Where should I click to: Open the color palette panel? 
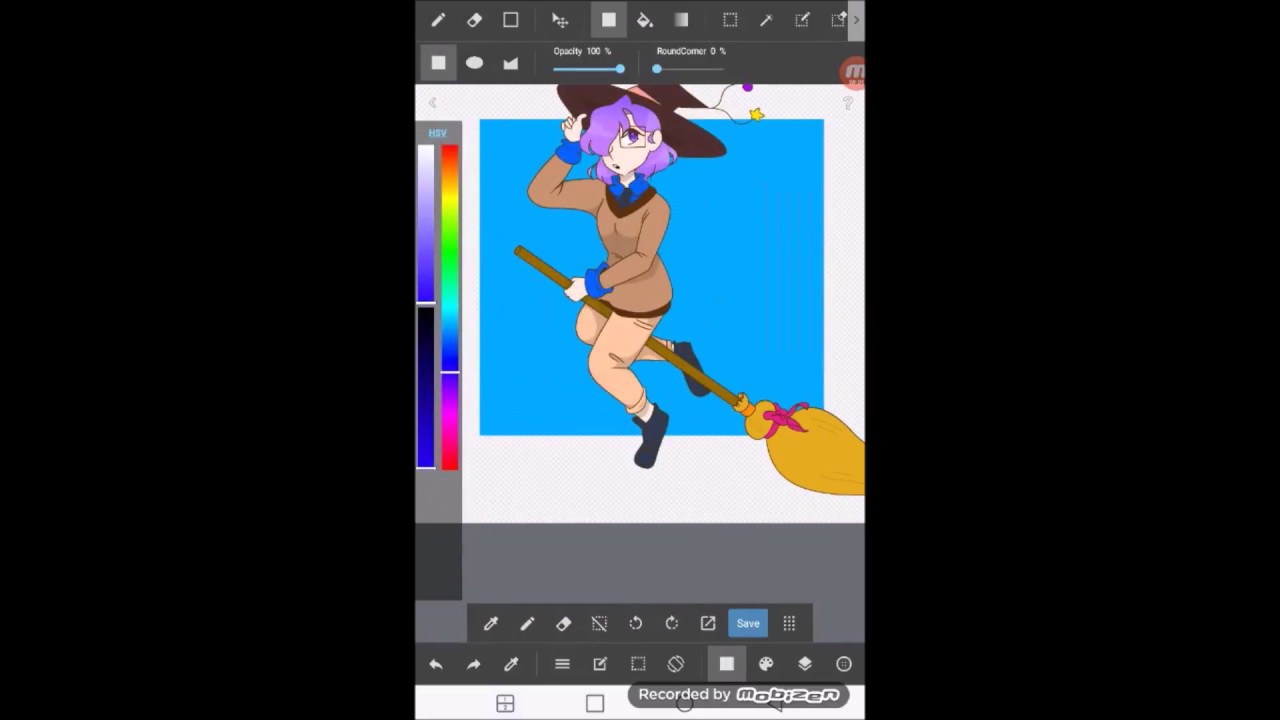click(x=766, y=664)
